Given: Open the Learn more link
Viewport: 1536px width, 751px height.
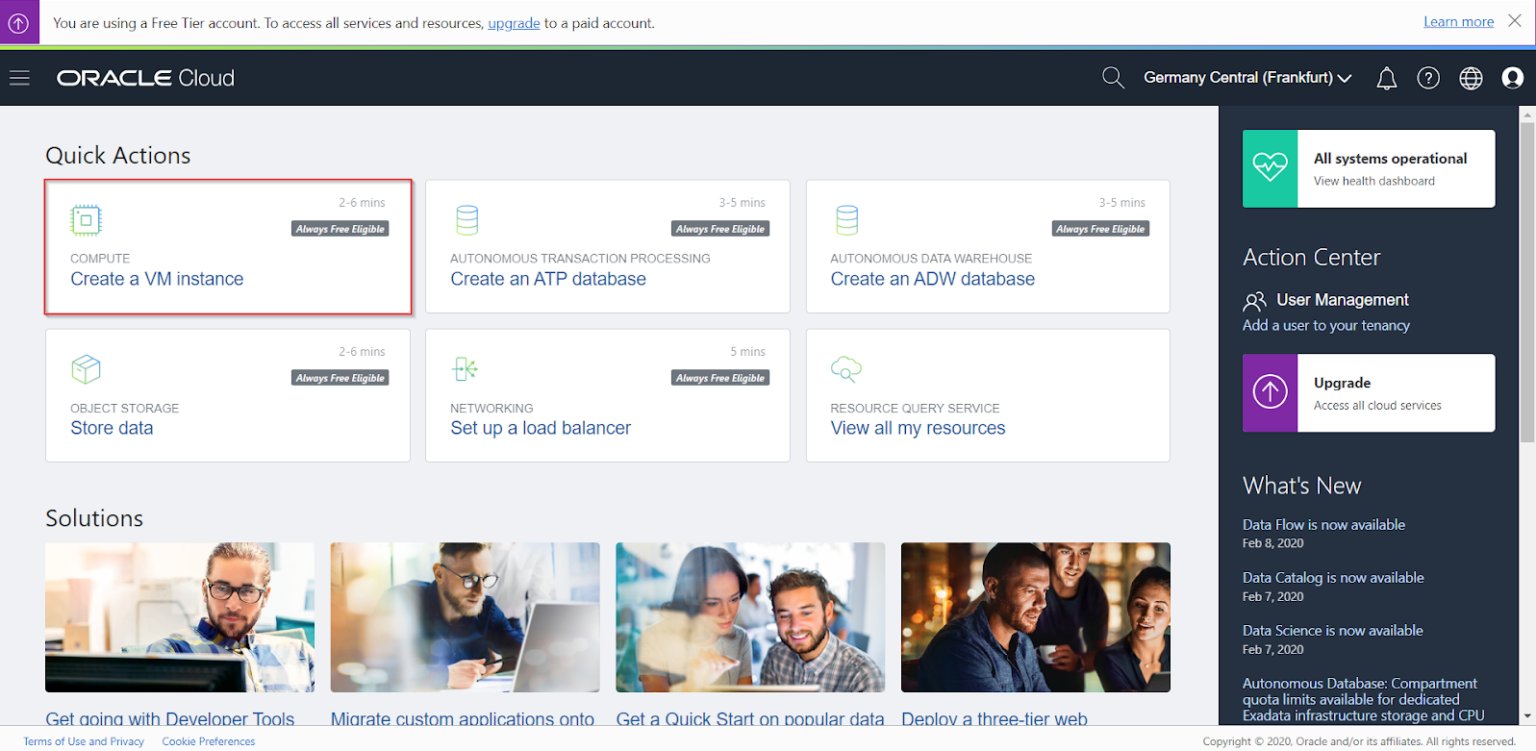Looking at the screenshot, I should coord(1458,22).
